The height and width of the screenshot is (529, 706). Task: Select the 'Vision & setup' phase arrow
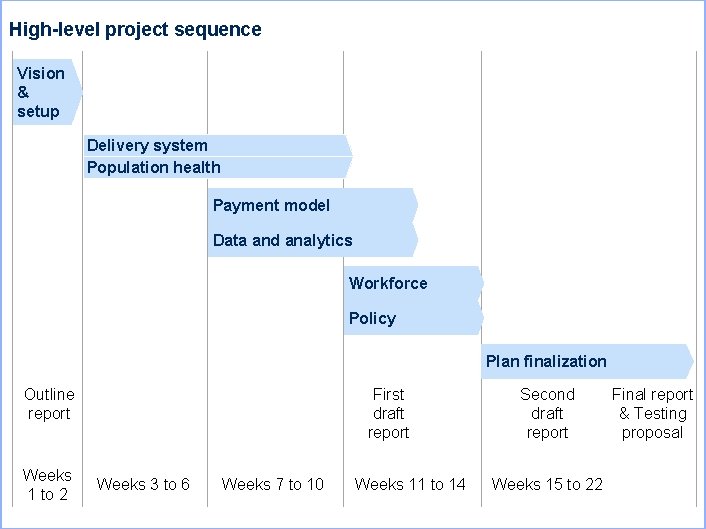44,92
